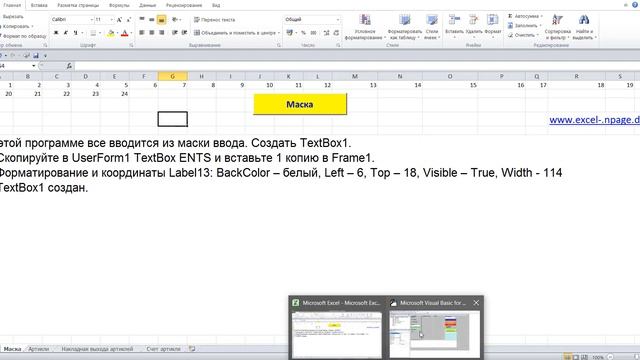Click the increase indent icon
This screenshot has width=640, height=360.
coord(184,33)
